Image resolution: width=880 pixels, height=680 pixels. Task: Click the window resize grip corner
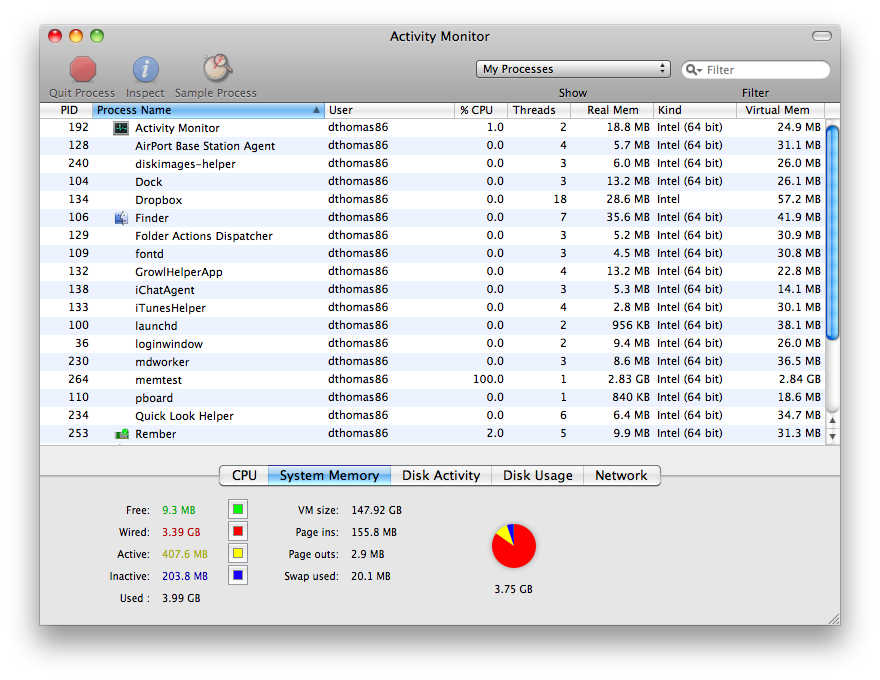(x=834, y=619)
